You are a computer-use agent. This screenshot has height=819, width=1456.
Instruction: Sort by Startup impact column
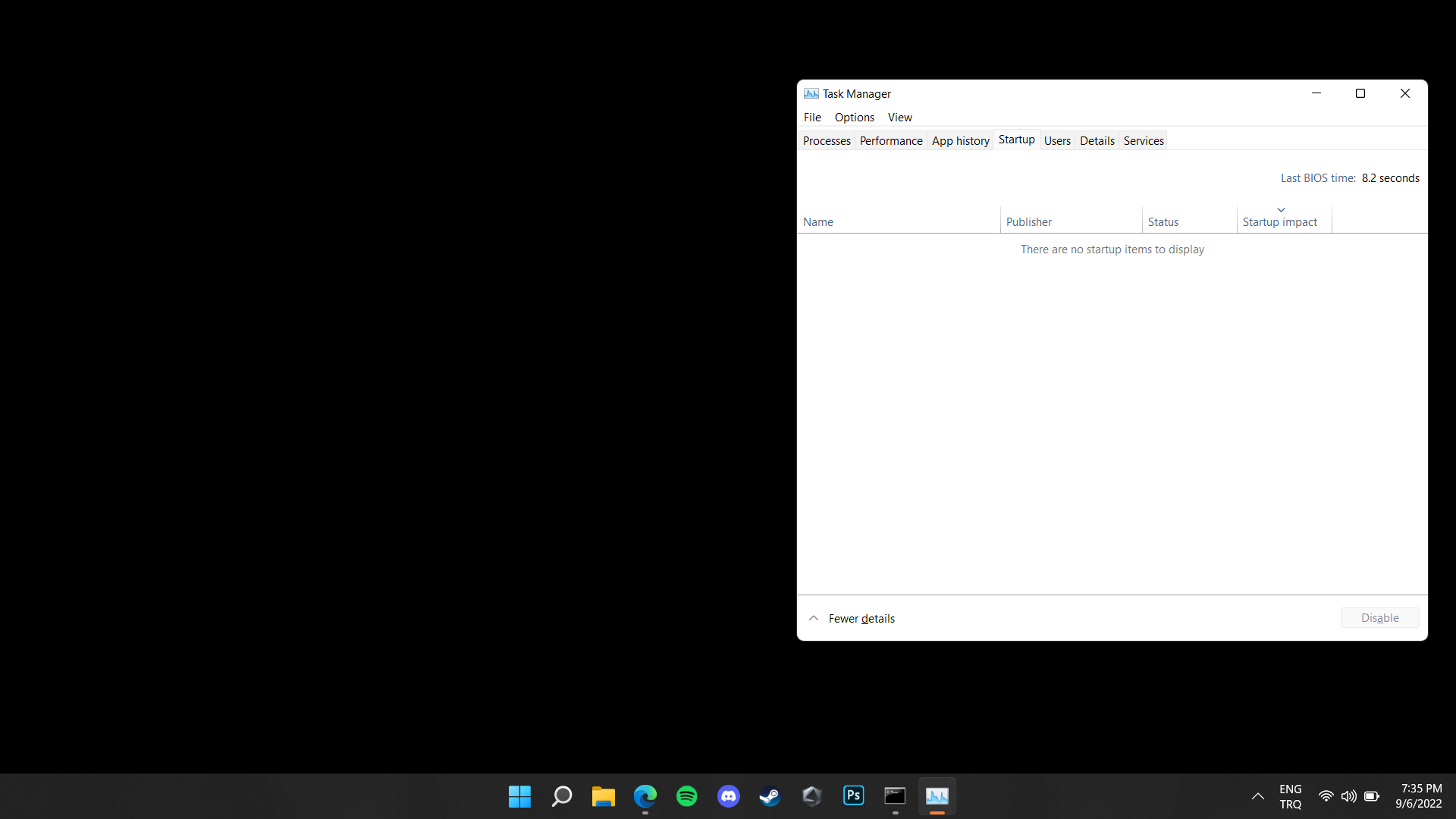coord(1279,221)
